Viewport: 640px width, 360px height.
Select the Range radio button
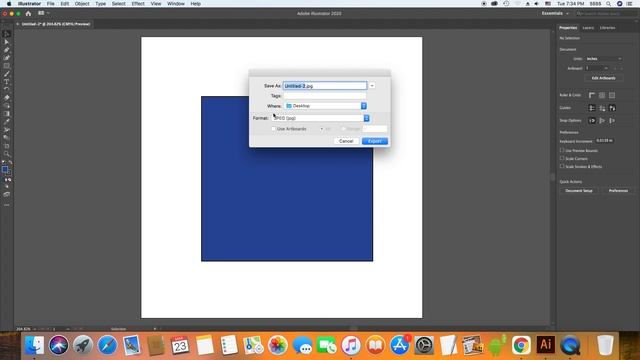(x=343, y=129)
